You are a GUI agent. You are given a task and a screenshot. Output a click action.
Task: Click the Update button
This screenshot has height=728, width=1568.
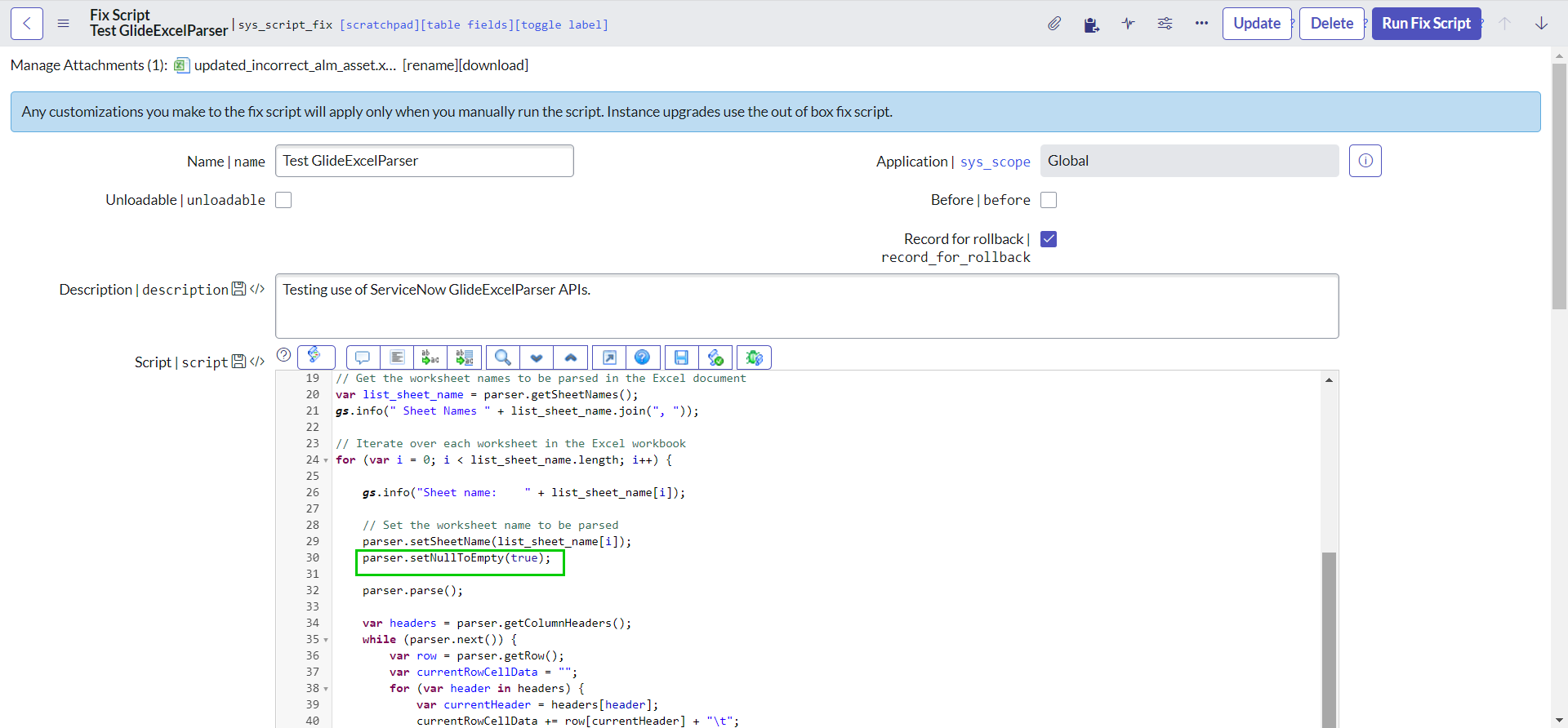(1257, 24)
